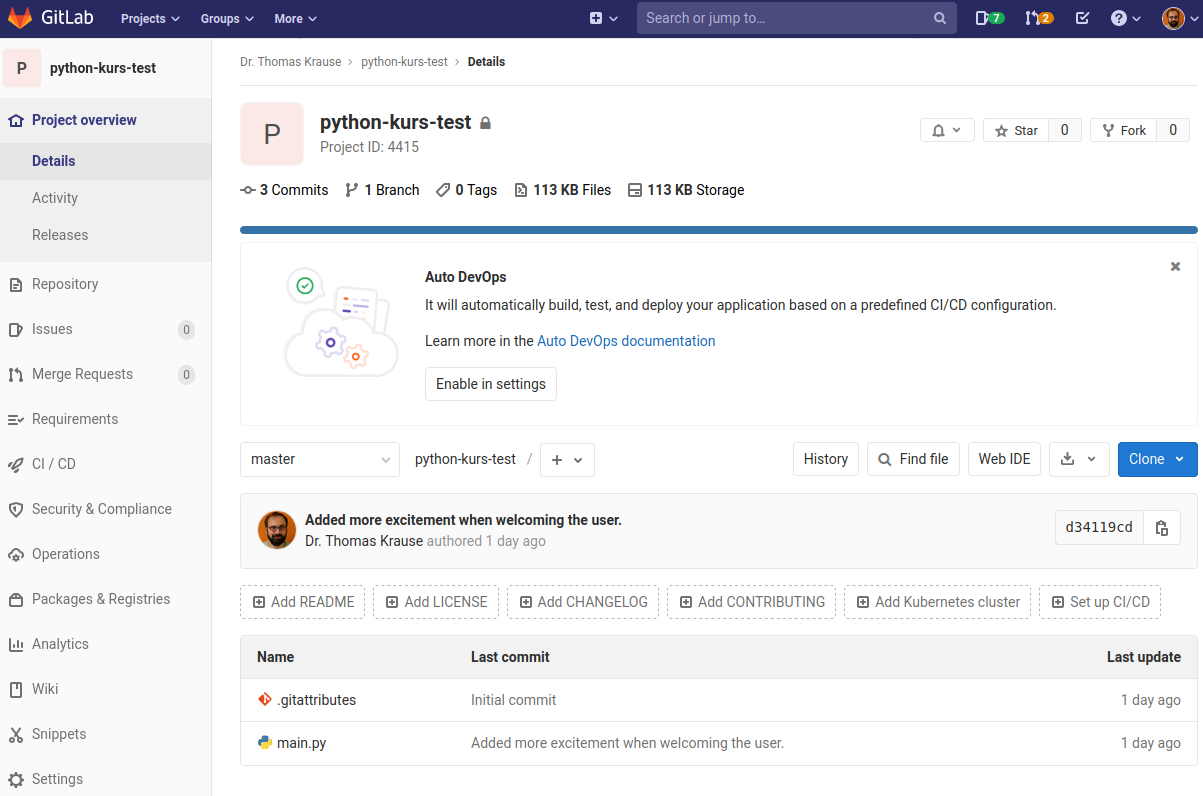Viewport: 1203px width, 796px height.
Task: Click the search magnifier icon
Action: coord(939,18)
